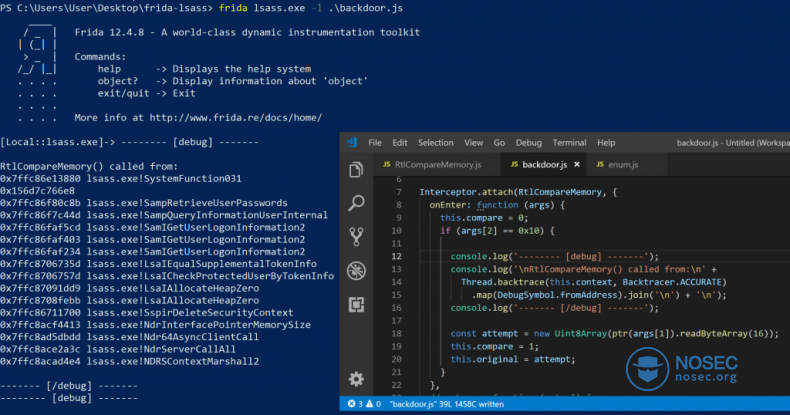The width and height of the screenshot is (790, 415).
Task: Click the "backdoor.js" 39L written status message
Action: coord(446,404)
